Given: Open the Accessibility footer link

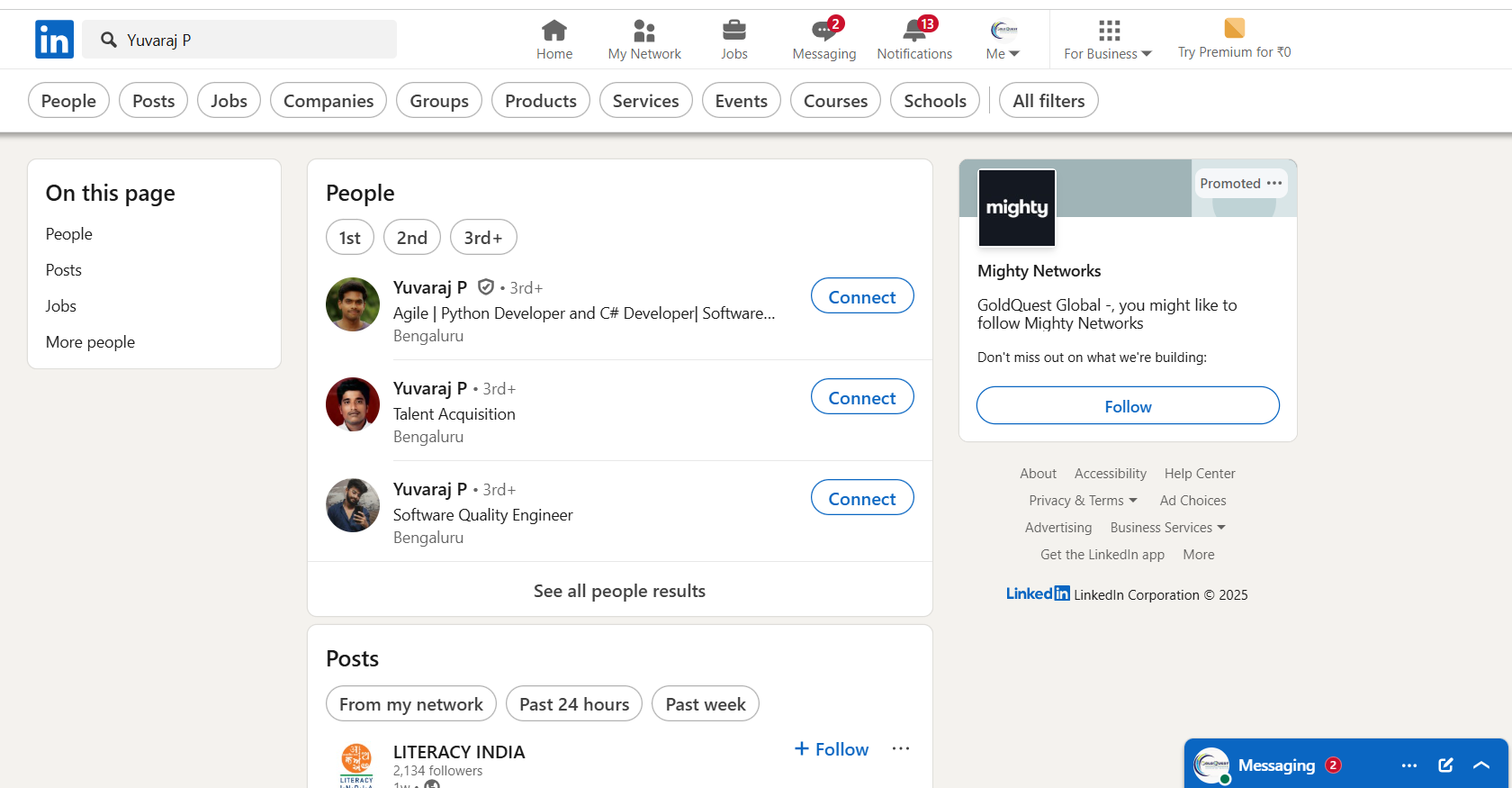Looking at the screenshot, I should point(1111,474).
